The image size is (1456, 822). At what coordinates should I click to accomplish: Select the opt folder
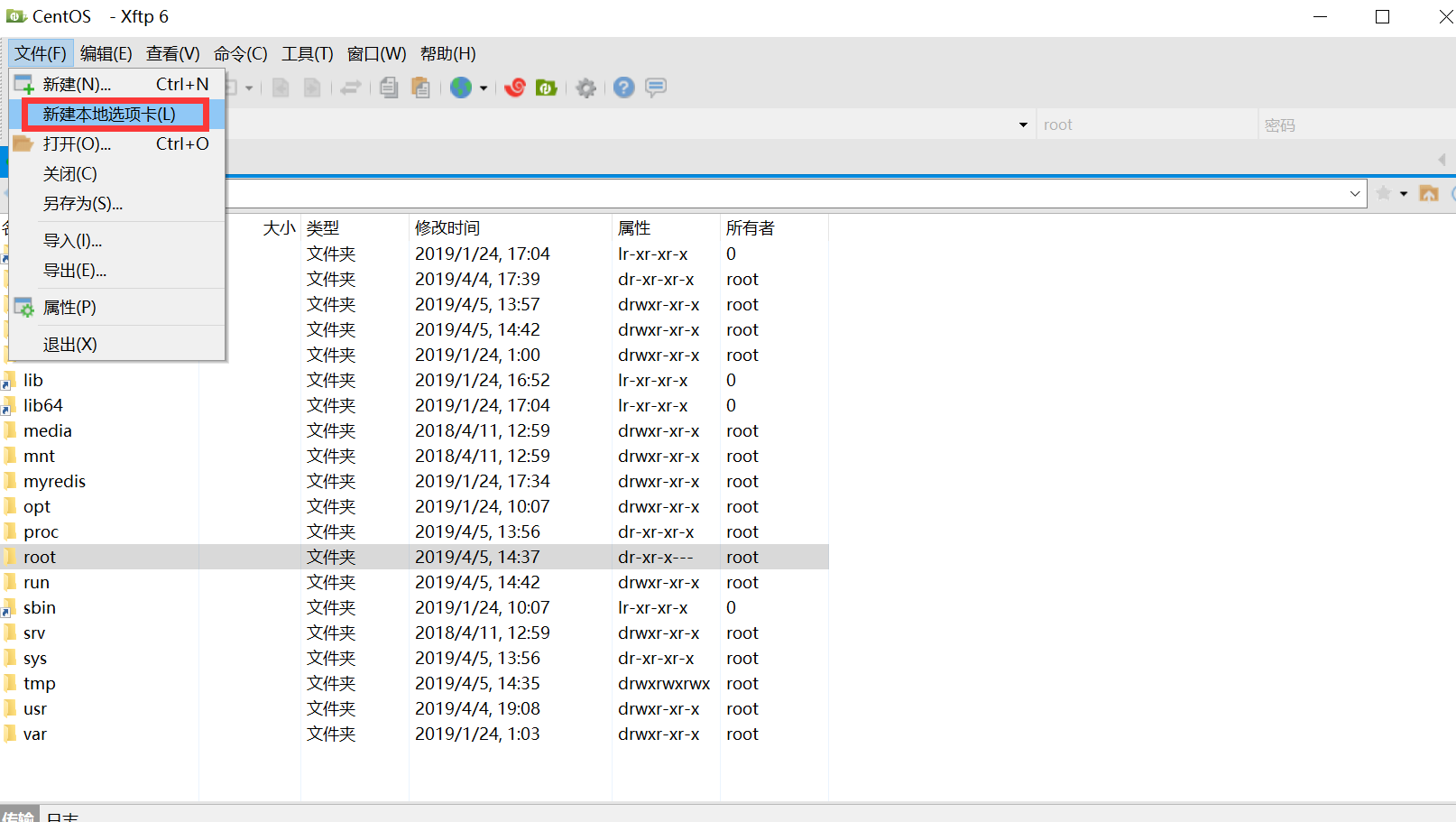tap(36, 506)
